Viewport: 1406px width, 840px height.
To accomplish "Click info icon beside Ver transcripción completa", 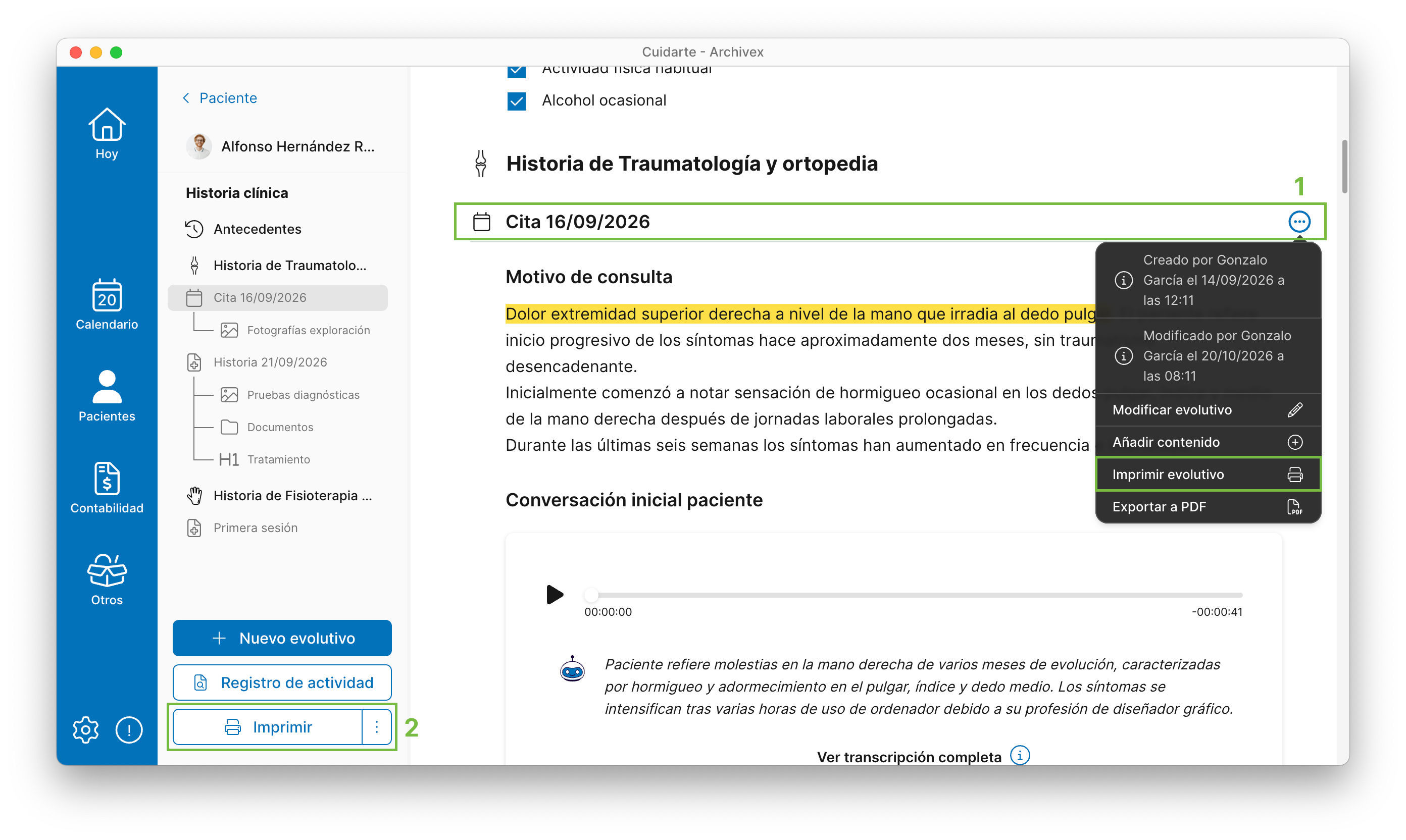I will [1019, 755].
